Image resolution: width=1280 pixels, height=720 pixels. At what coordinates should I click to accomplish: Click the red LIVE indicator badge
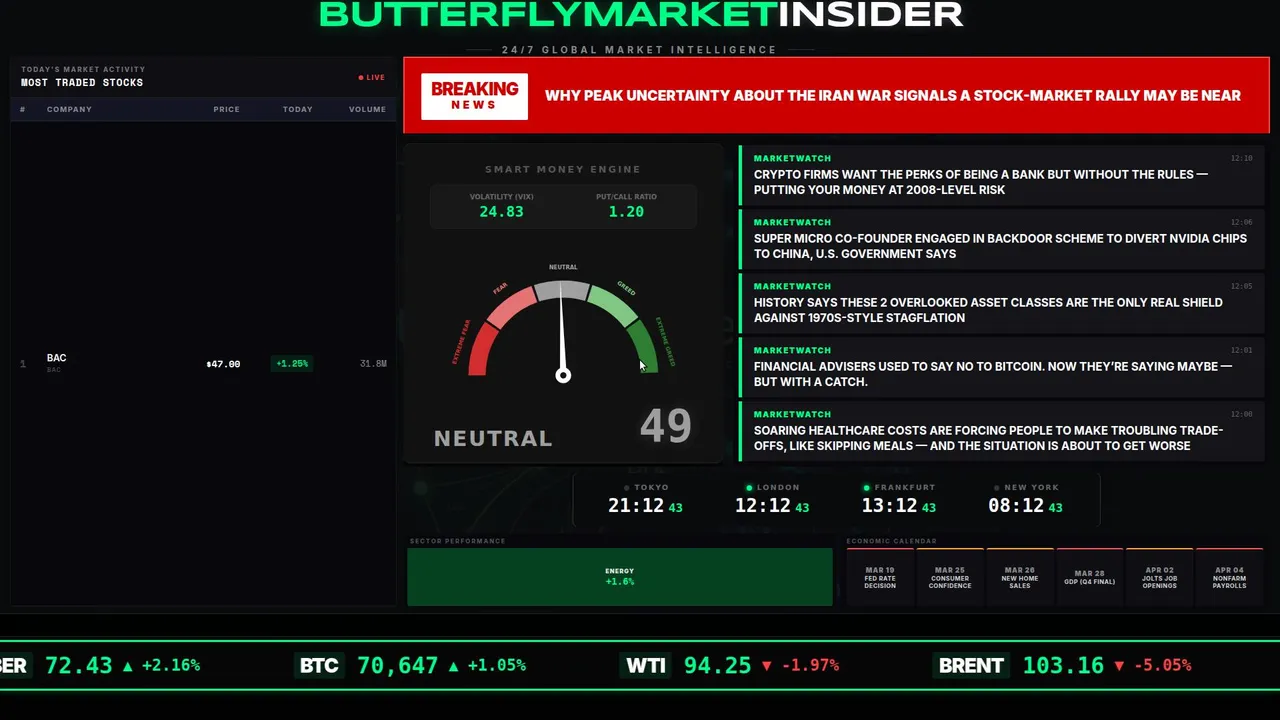(371, 77)
